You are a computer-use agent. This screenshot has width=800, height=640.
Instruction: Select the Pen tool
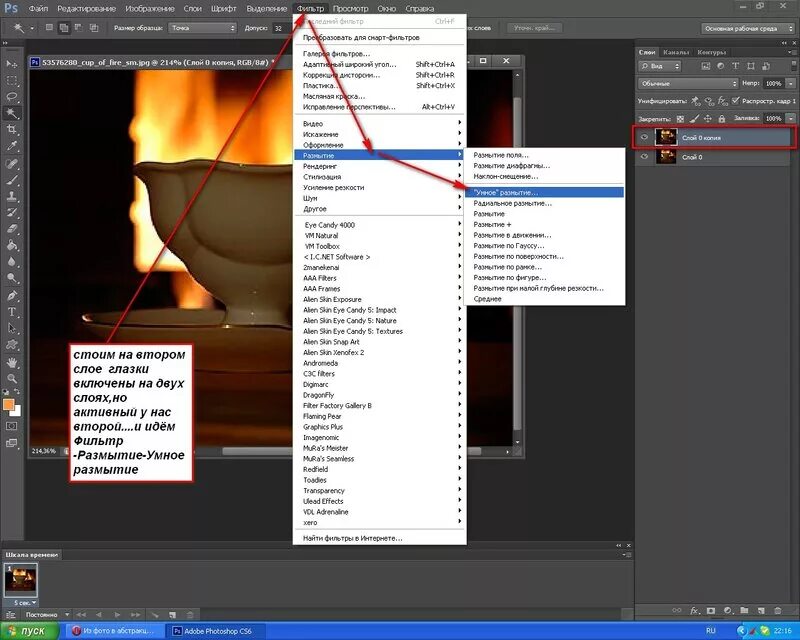pyautogui.click(x=12, y=296)
